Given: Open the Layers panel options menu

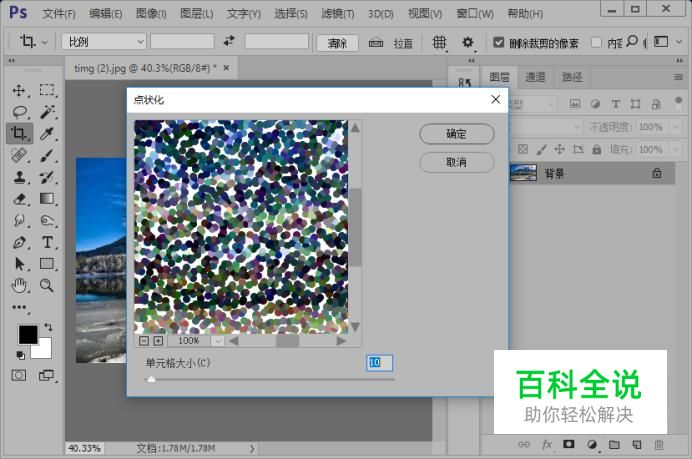Looking at the screenshot, I should click(678, 77).
